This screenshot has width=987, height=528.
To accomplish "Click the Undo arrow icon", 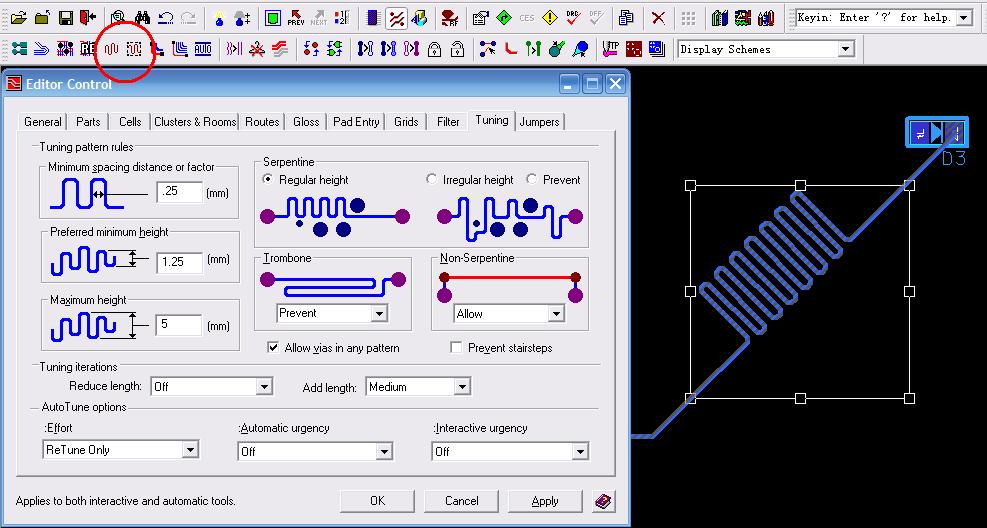I will pyautogui.click(x=165, y=18).
